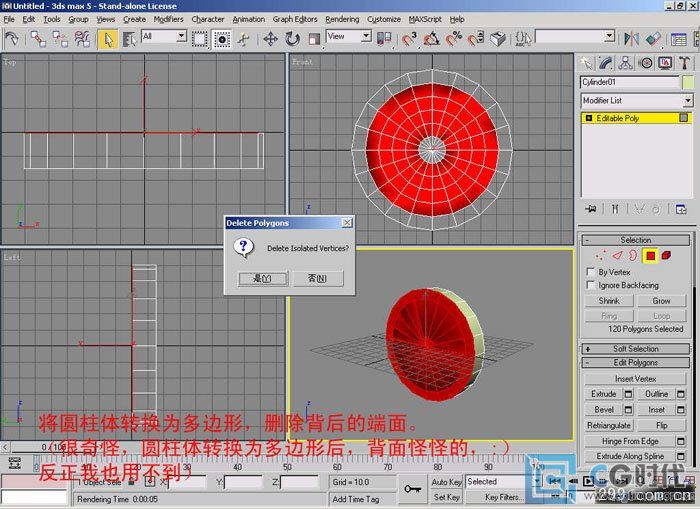Select the Select and Manipulate tool
The width and height of the screenshot is (700, 509).
click(x=243, y=39)
